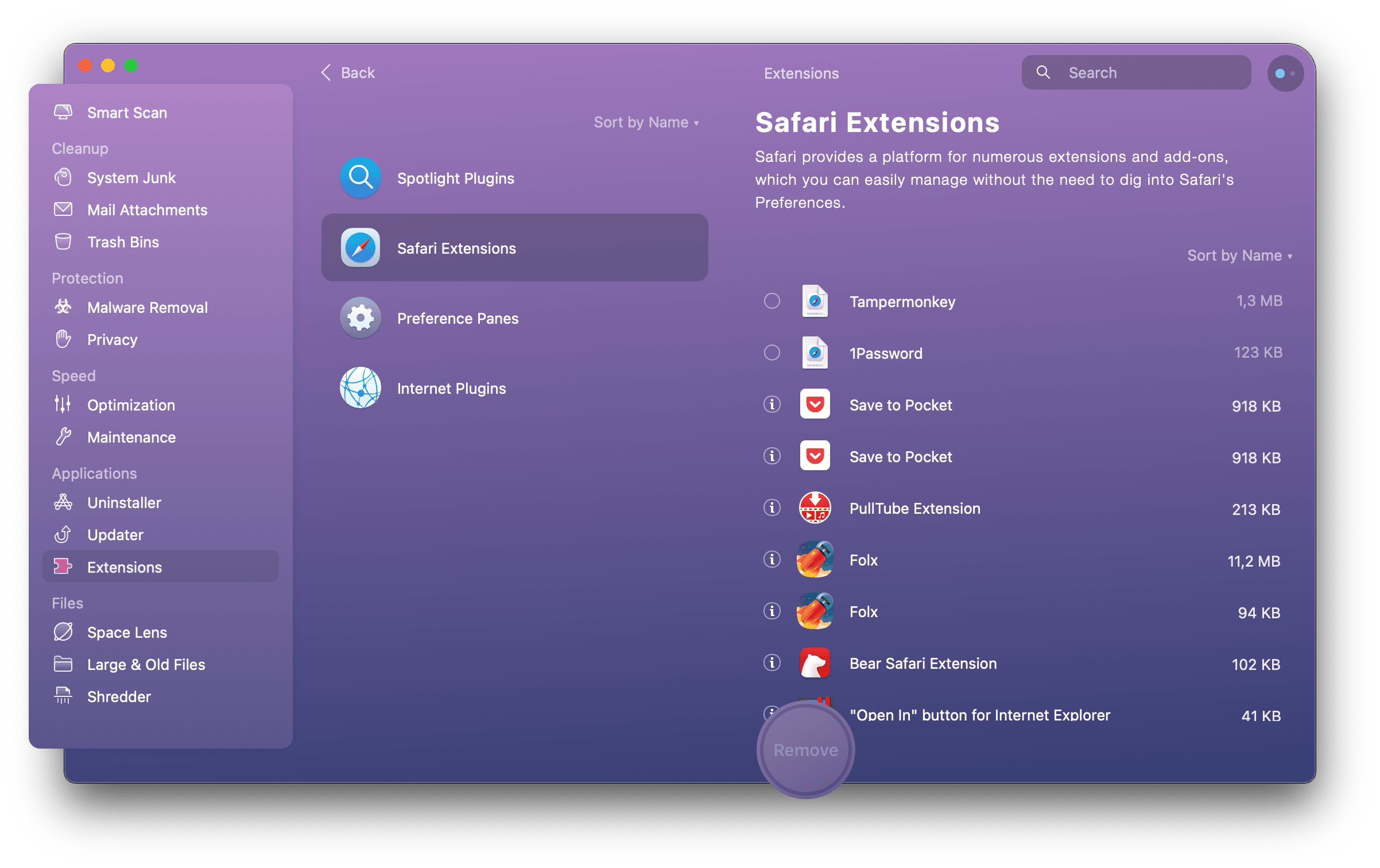This screenshot has height=868, width=1380.
Task: Click the 1Password extension icon
Action: (815, 352)
